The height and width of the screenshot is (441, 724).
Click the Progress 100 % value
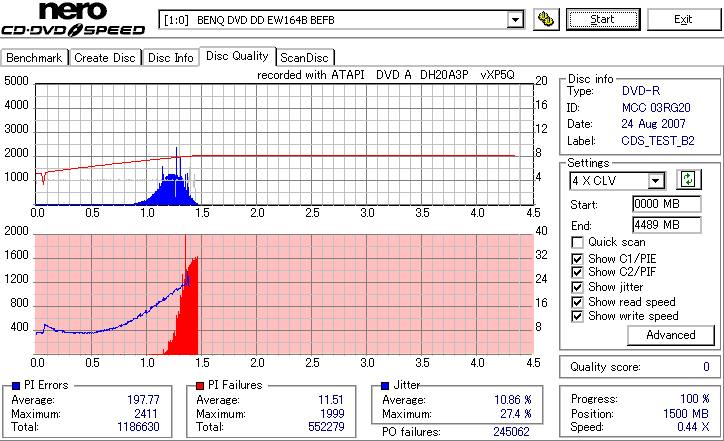click(x=694, y=399)
